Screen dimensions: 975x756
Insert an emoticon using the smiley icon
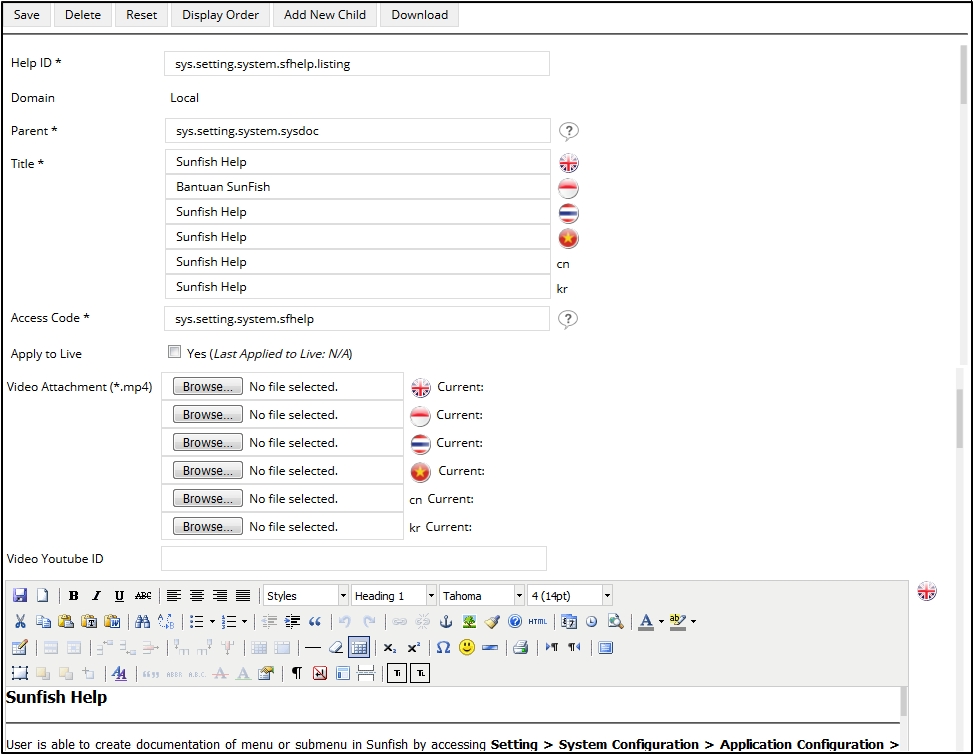[x=467, y=647]
